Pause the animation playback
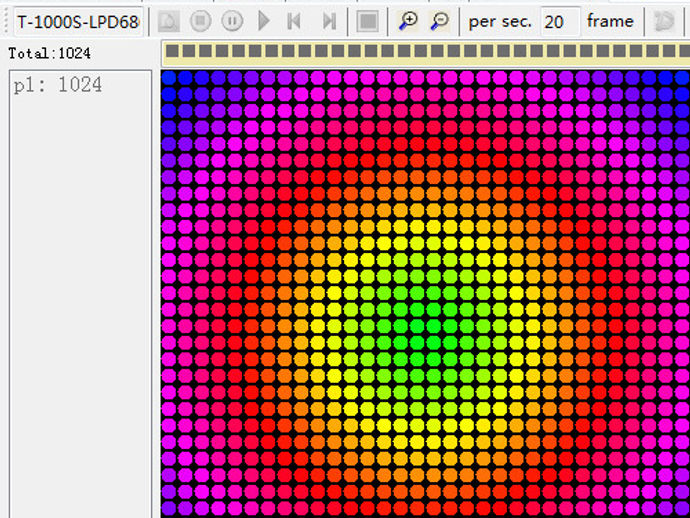This screenshot has width=690, height=518. (x=232, y=21)
